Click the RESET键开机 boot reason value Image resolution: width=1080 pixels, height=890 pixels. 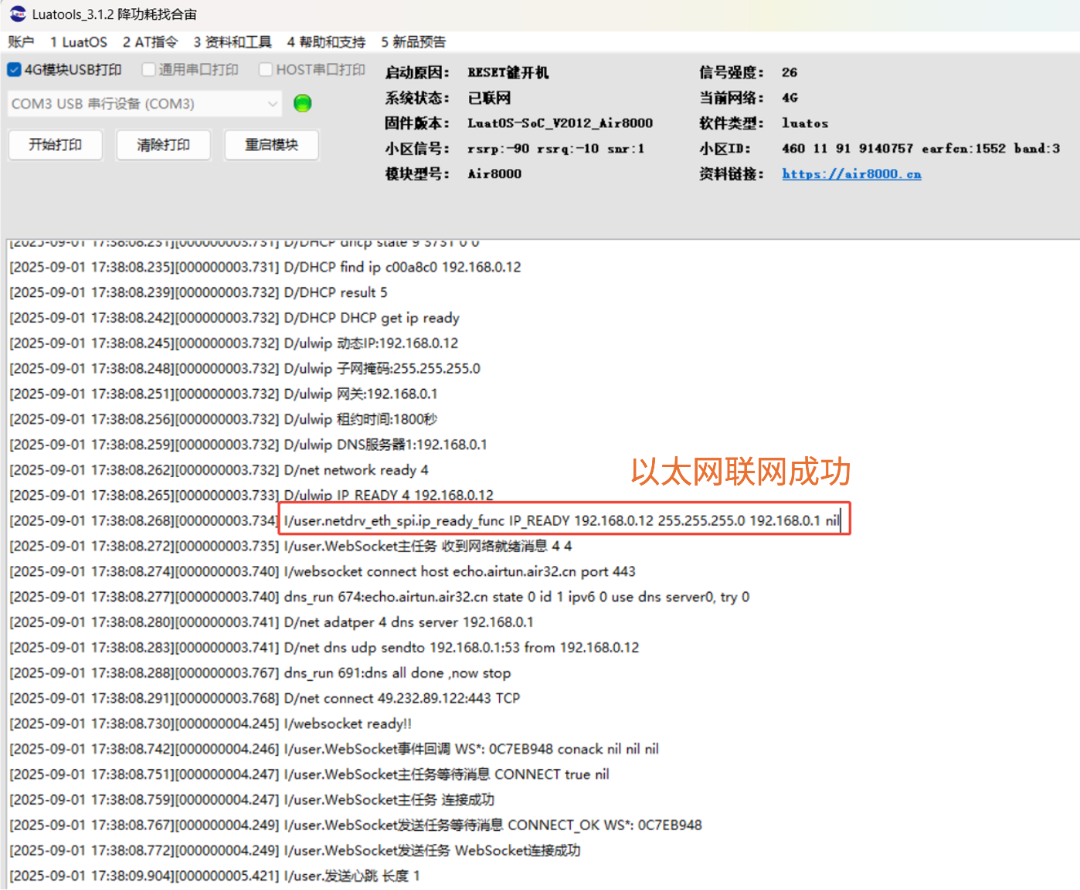click(508, 72)
